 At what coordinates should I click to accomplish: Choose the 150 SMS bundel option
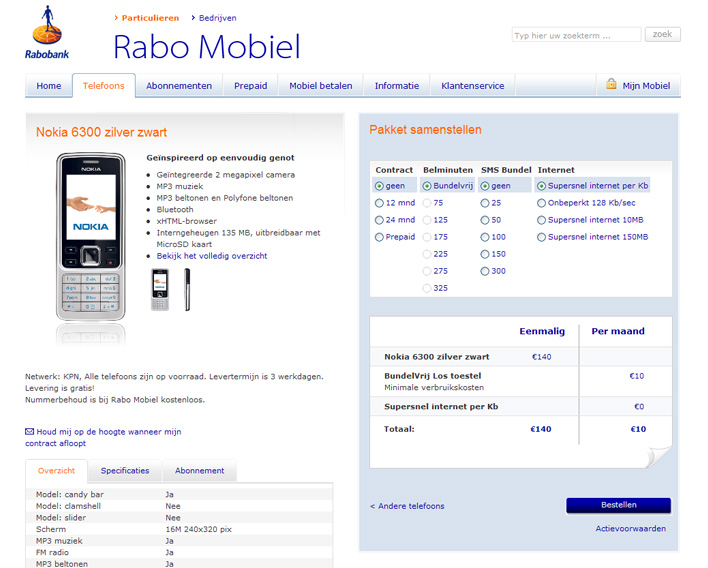(x=485, y=254)
